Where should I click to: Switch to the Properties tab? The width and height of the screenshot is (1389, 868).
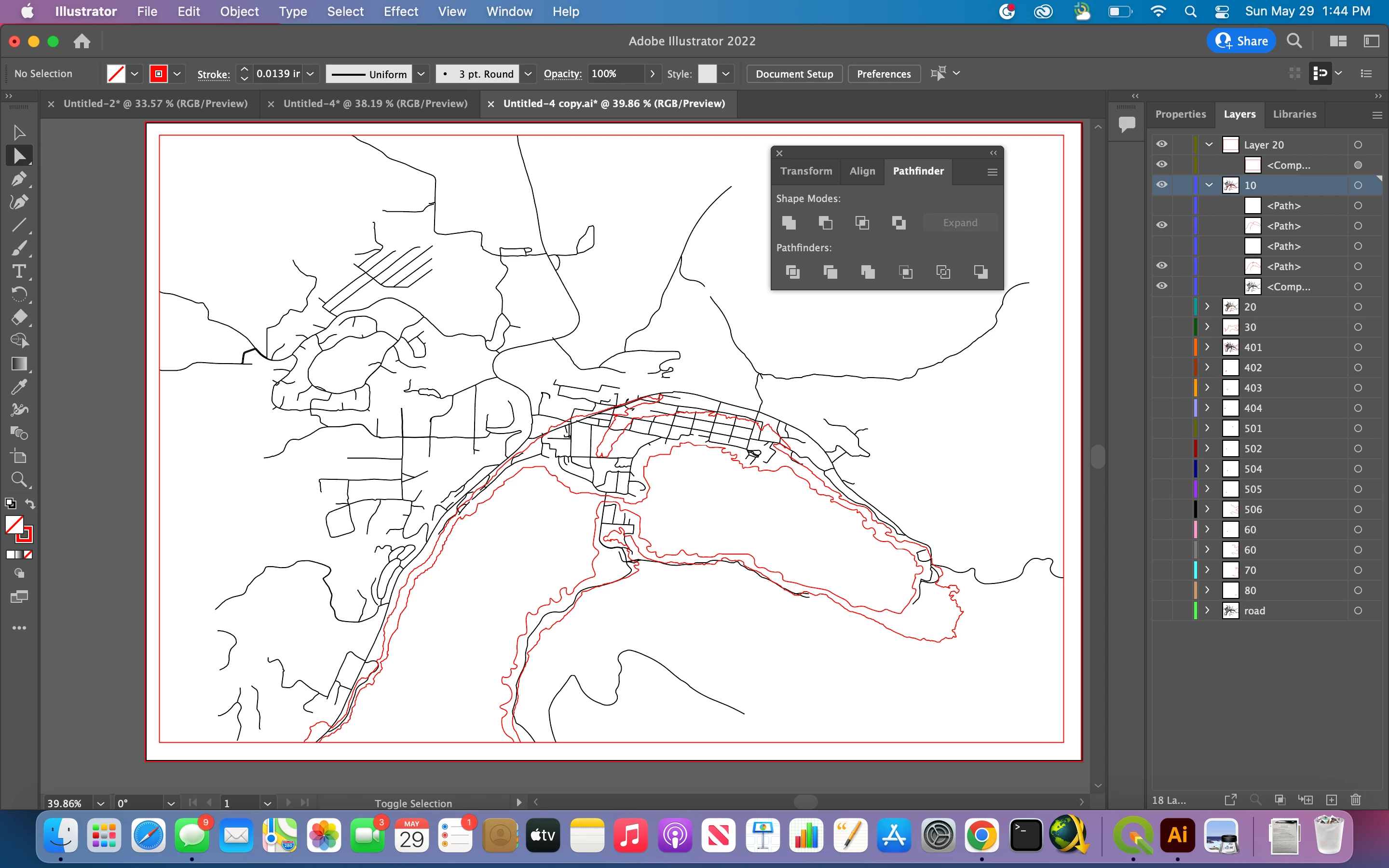click(1180, 114)
